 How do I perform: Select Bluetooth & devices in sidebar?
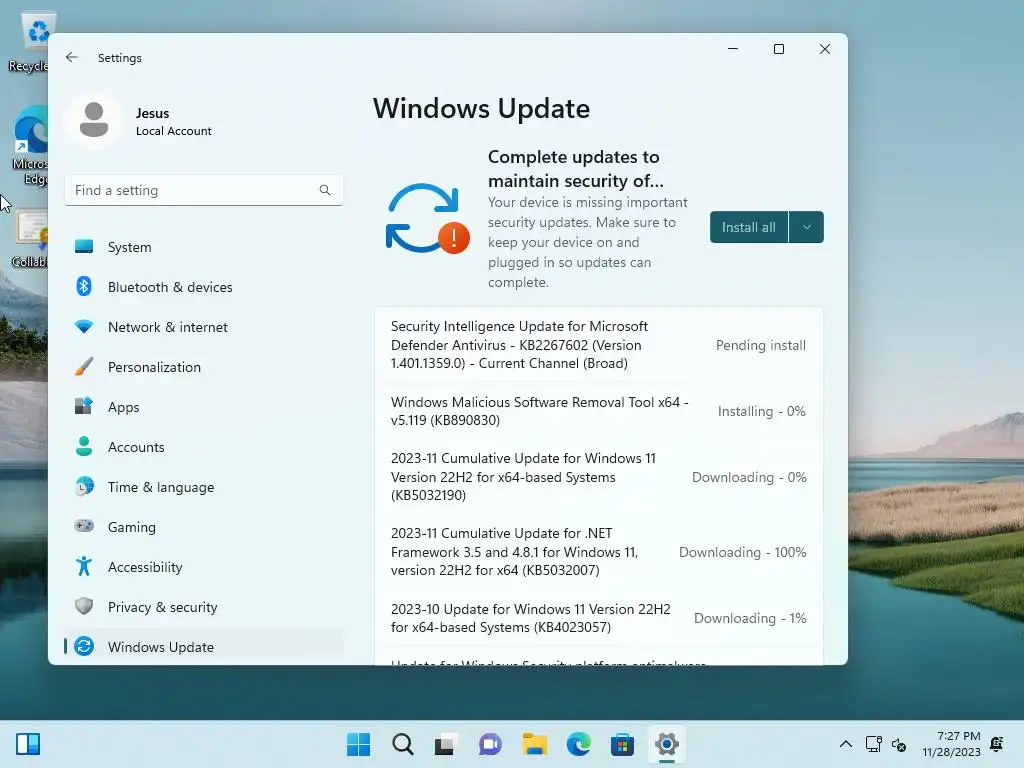204,287
